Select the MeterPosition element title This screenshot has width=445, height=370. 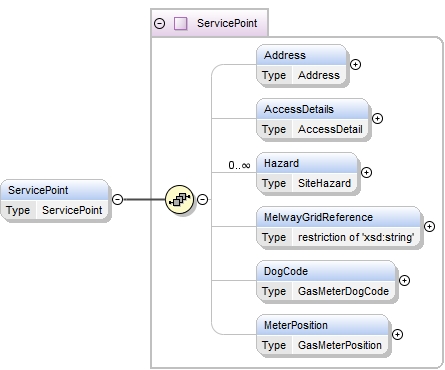pyautogui.click(x=296, y=325)
